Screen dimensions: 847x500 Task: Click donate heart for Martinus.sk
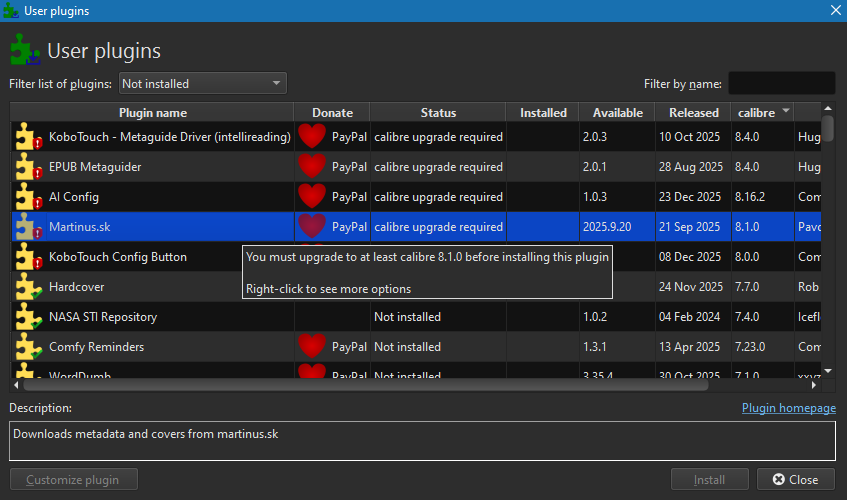tap(312, 226)
